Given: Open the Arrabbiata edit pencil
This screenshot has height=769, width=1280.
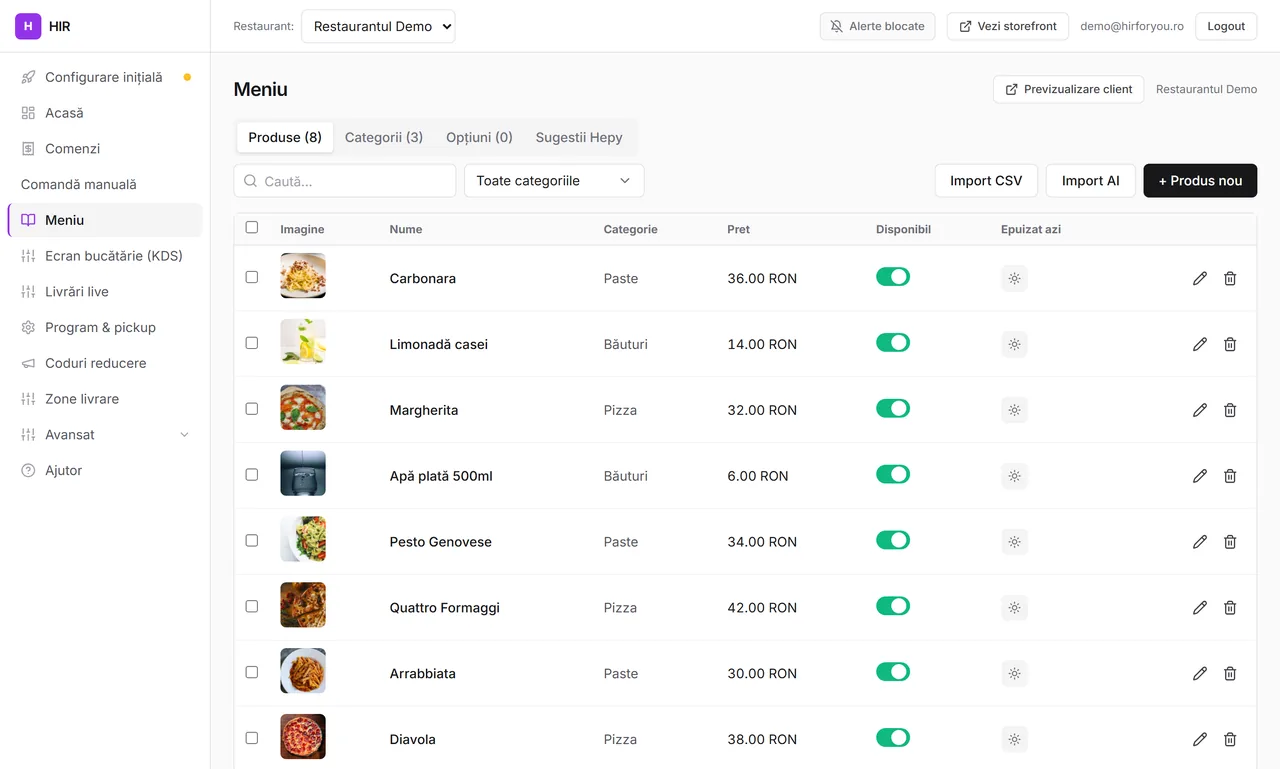Looking at the screenshot, I should click(1200, 674).
